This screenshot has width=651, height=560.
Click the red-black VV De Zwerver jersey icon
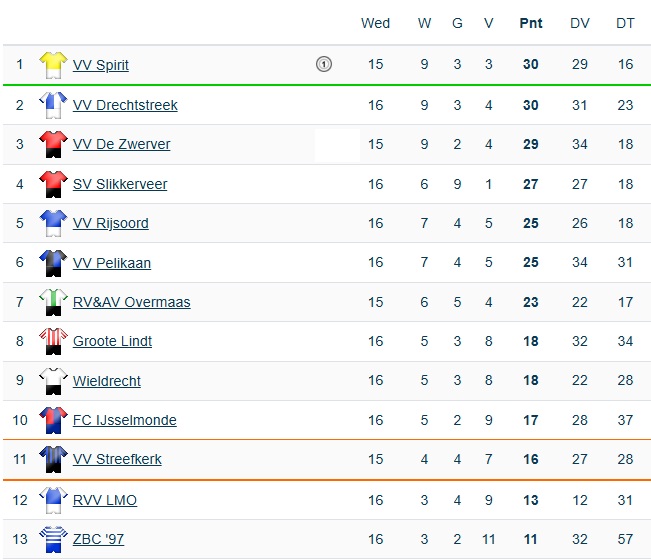[53, 144]
